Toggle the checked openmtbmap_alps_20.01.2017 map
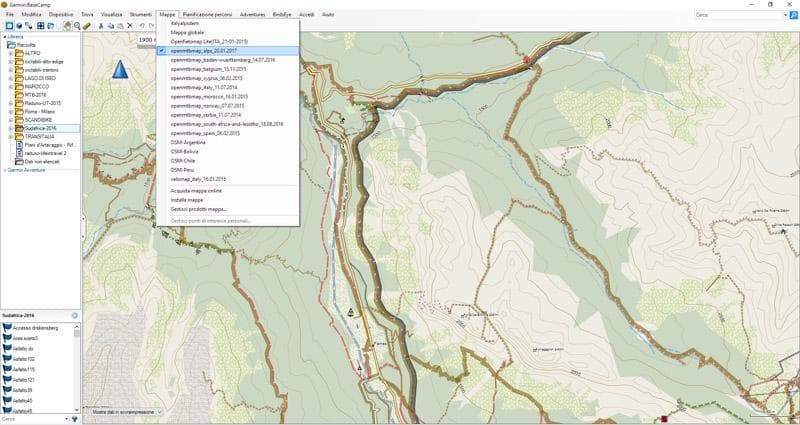800x425 pixels. (x=228, y=51)
